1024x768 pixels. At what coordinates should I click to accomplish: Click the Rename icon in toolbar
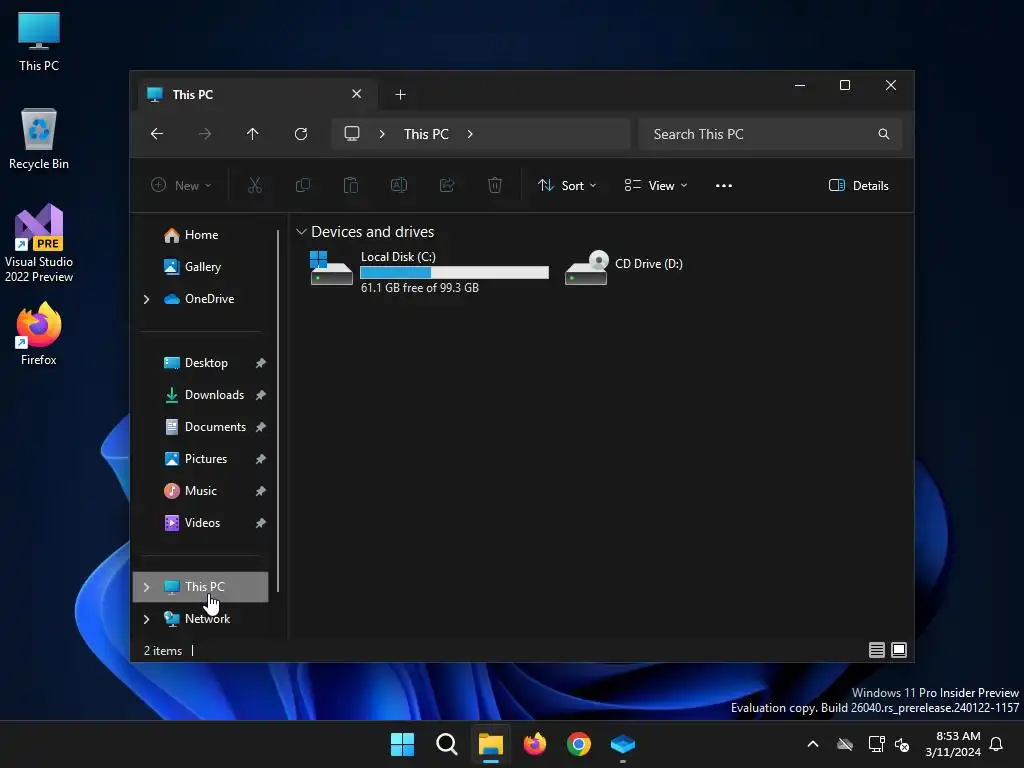[399, 185]
